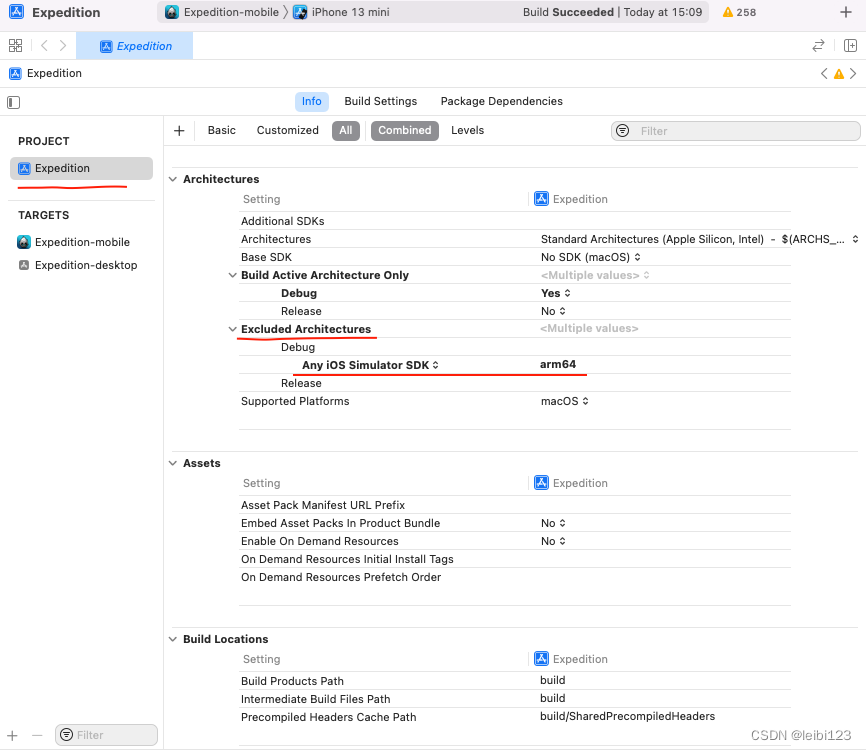Viewport: 866px width, 750px height.
Task: Click Build Succeeded status message
Action: click(x=612, y=12)
